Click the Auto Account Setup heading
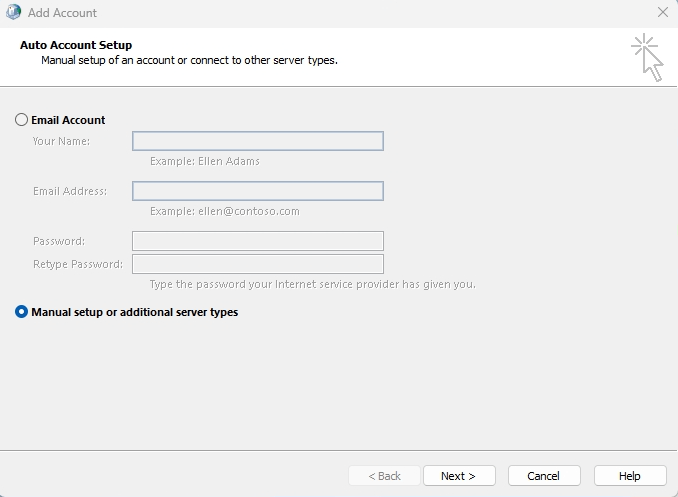Image resolution: width=678 pixels, height=497 pixels. [x=76, y=45]
